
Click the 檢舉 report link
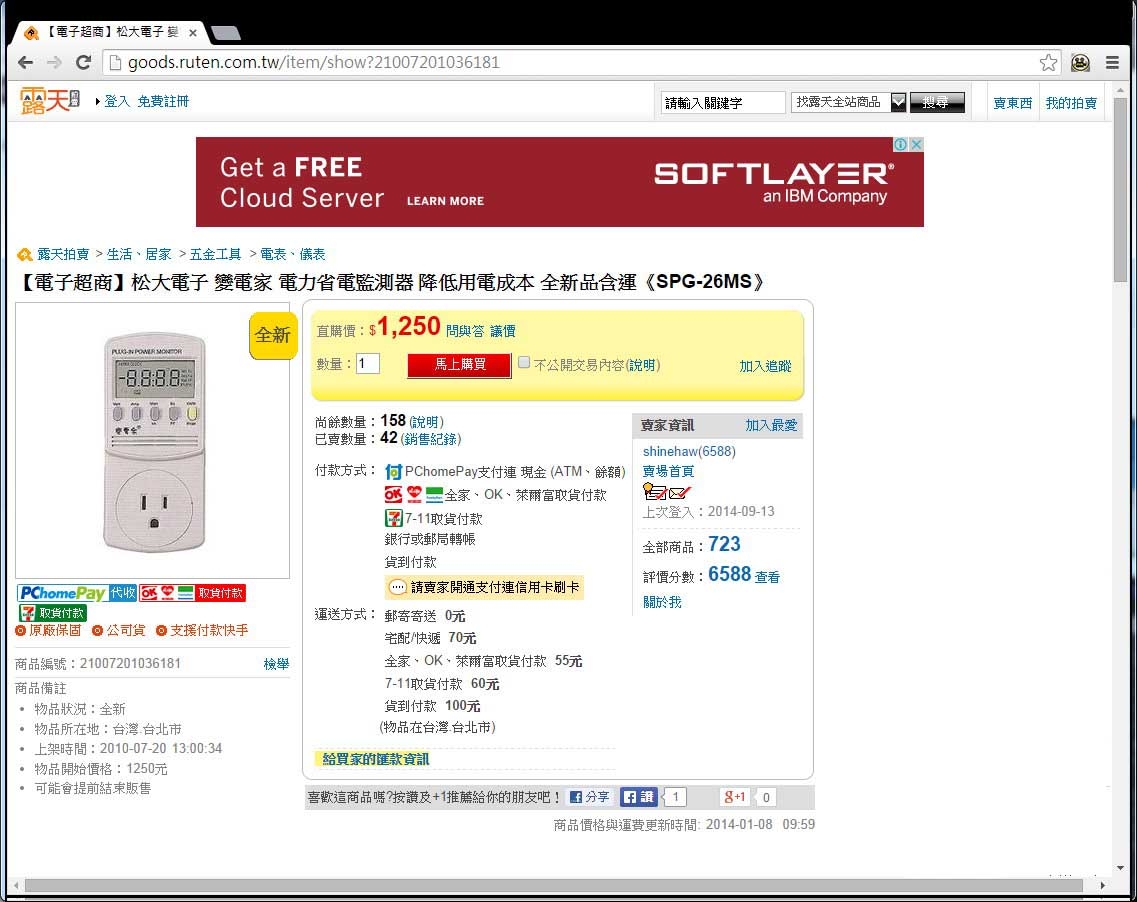276,664
